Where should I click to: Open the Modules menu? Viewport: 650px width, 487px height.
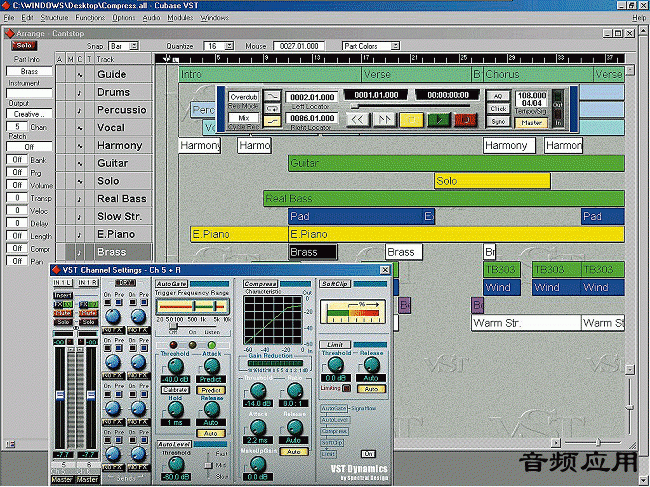pos(180,18)
